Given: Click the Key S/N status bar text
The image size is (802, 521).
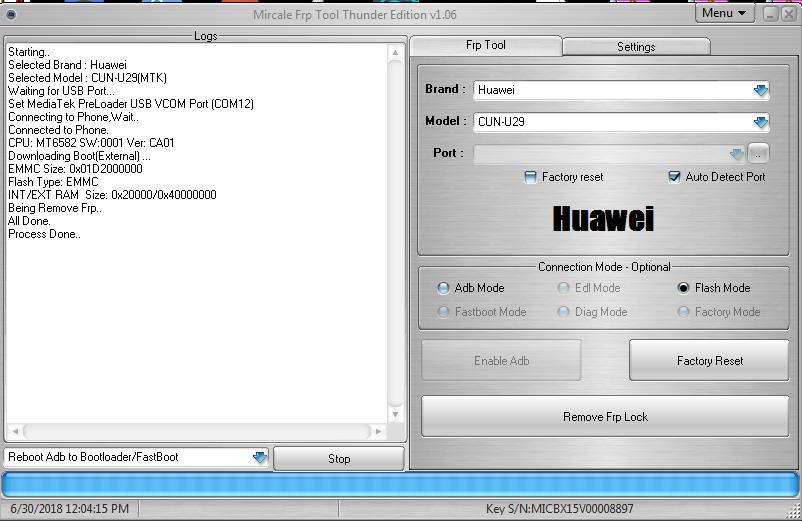Looking at the screenshot, I should click(x=560, y=509).
